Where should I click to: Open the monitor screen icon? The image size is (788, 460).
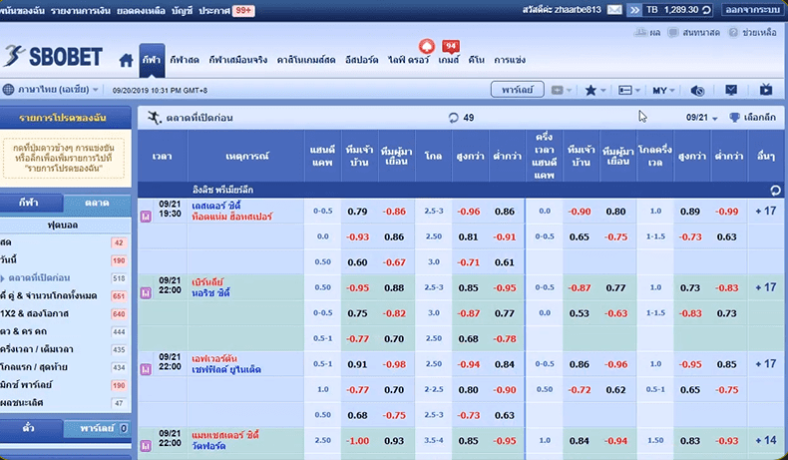(731, 90)
